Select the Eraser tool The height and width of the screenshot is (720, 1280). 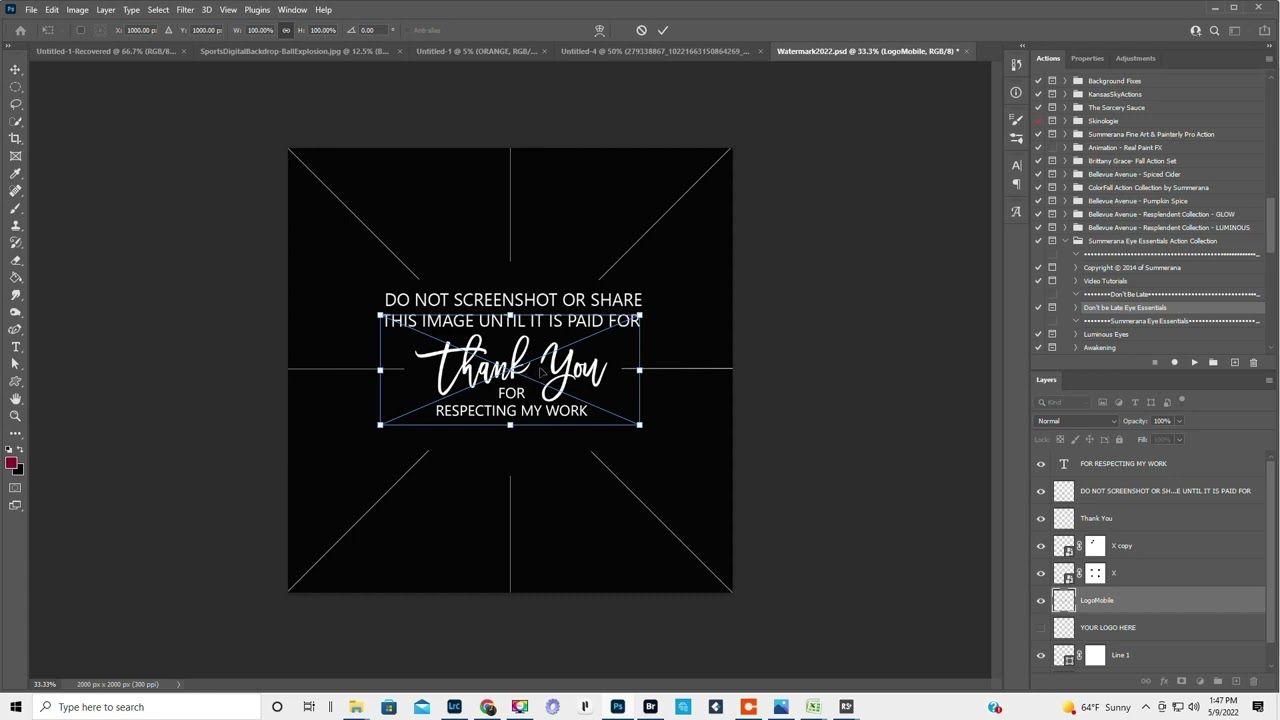tap(15, 260)
